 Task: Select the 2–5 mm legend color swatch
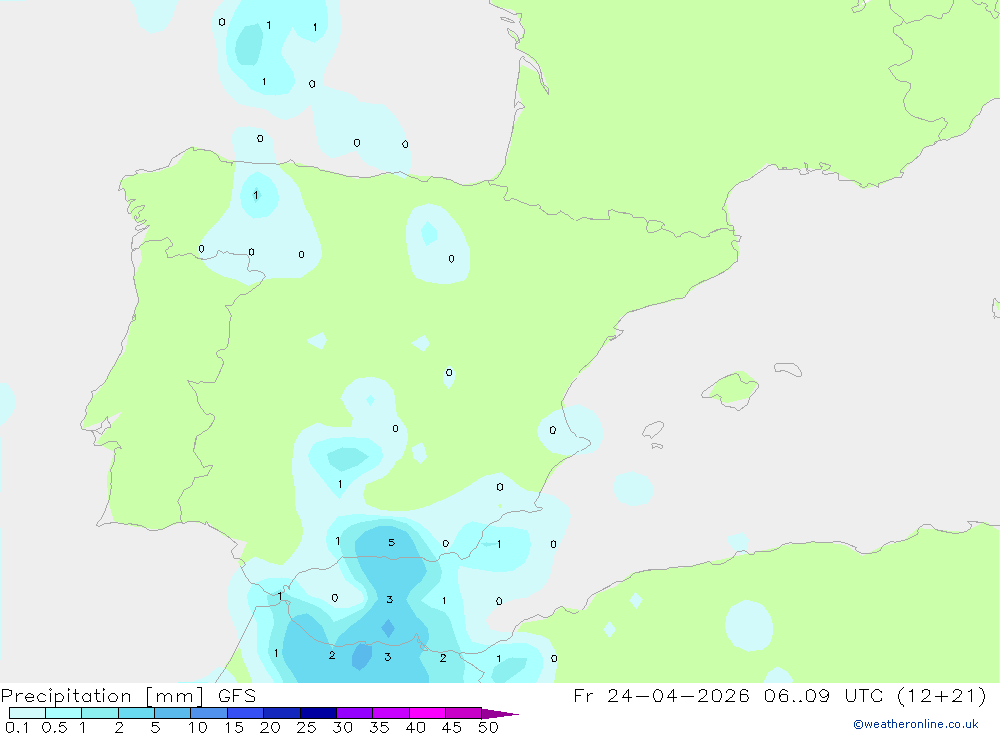coord(136,713)
